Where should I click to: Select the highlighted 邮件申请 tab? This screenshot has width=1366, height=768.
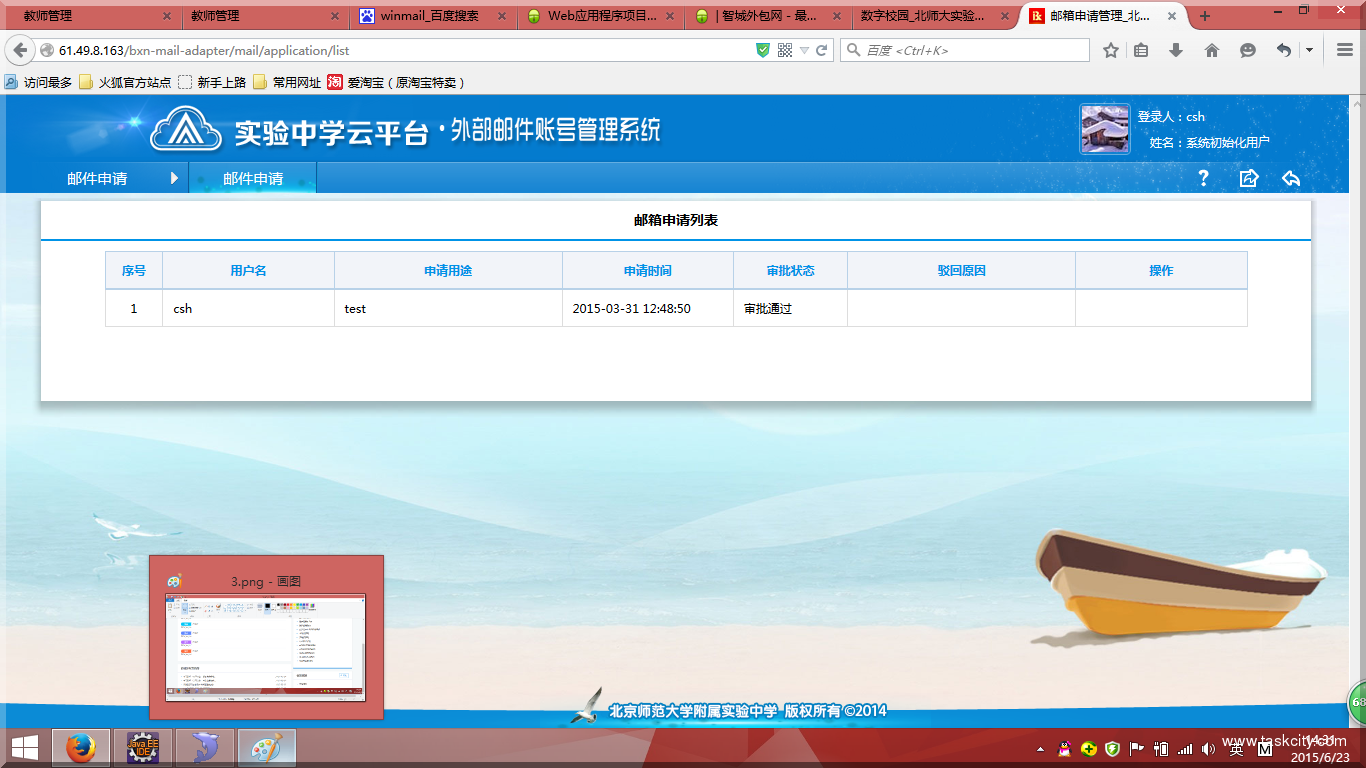[253, 179]
